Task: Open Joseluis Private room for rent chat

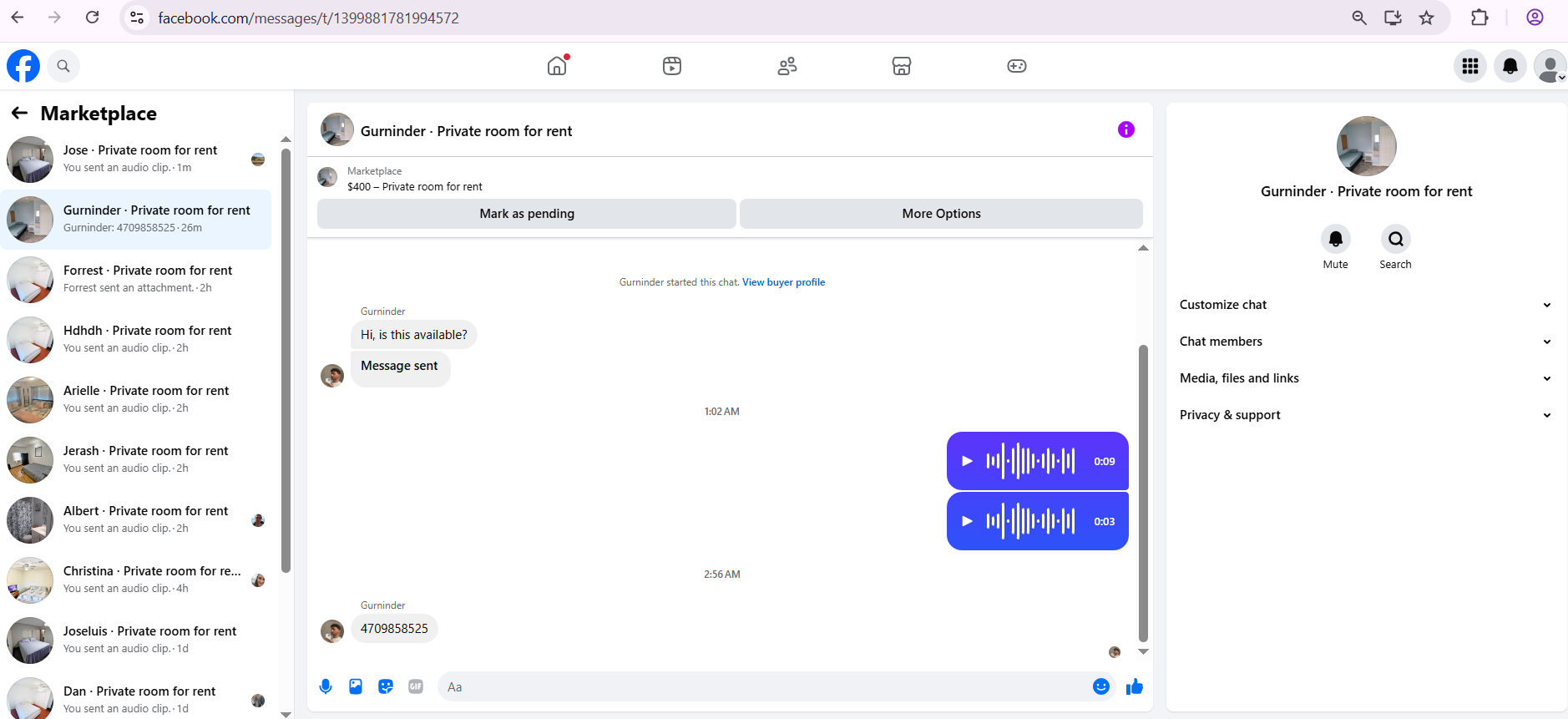Action: pyautogui.click(x=138, y=641)
